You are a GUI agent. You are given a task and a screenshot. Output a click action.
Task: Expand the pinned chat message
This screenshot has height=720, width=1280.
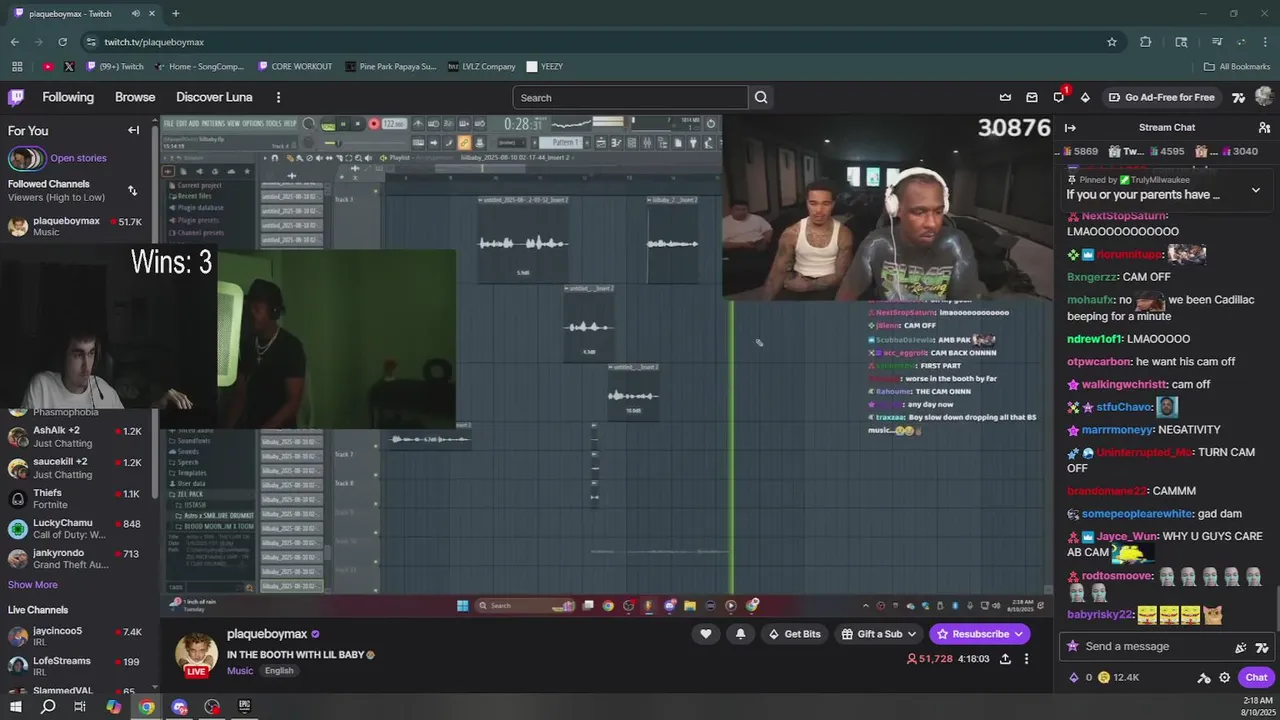(x=1256, y=190)
